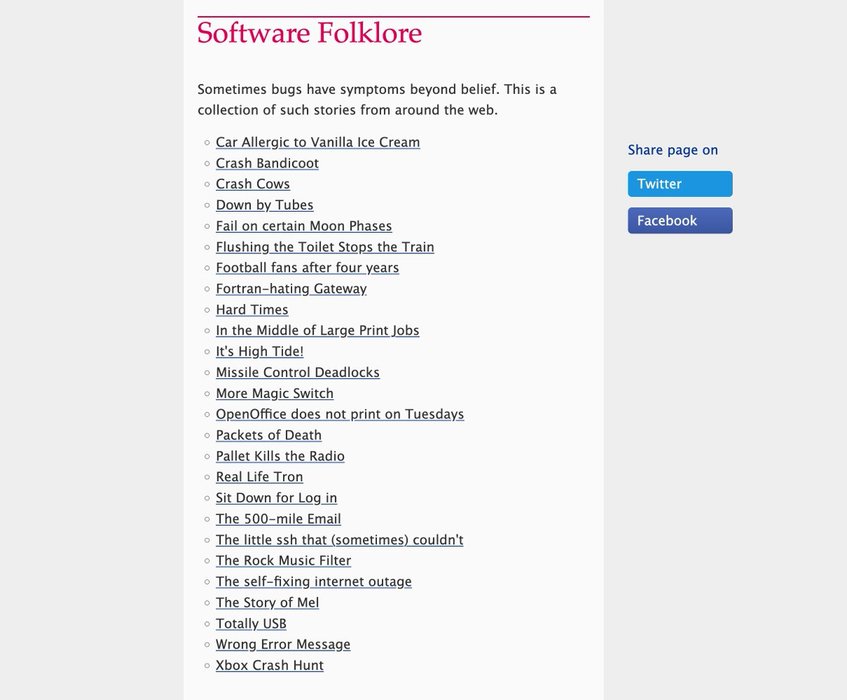Read Flushing the Toilet Stops the Train
The height and width of the screenshot is (700, 847).
325,247
